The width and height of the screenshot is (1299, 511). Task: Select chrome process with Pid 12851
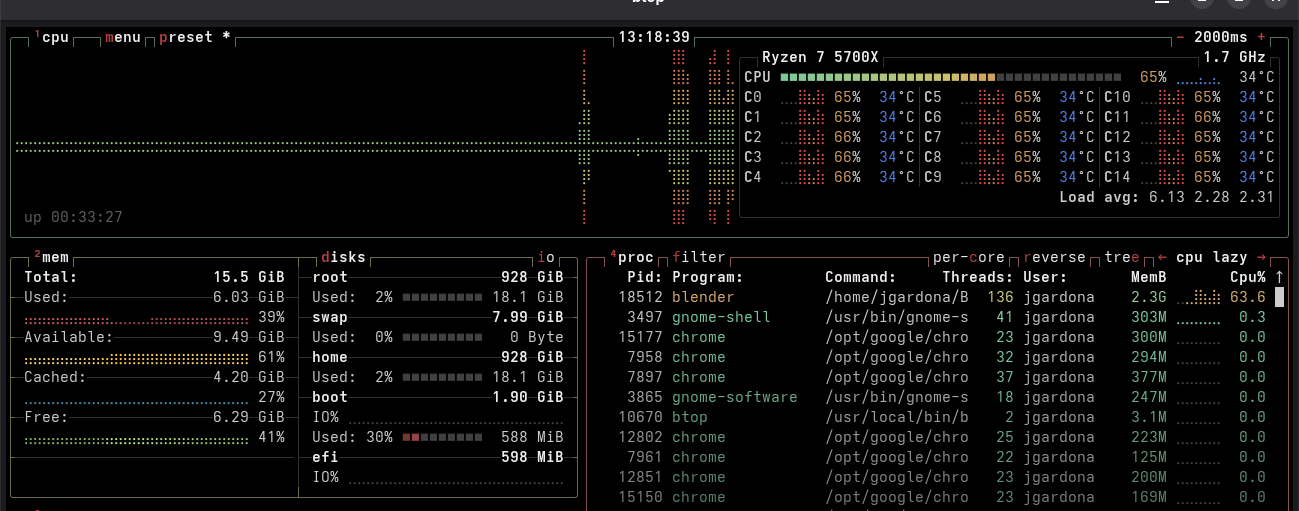(942, 477)
